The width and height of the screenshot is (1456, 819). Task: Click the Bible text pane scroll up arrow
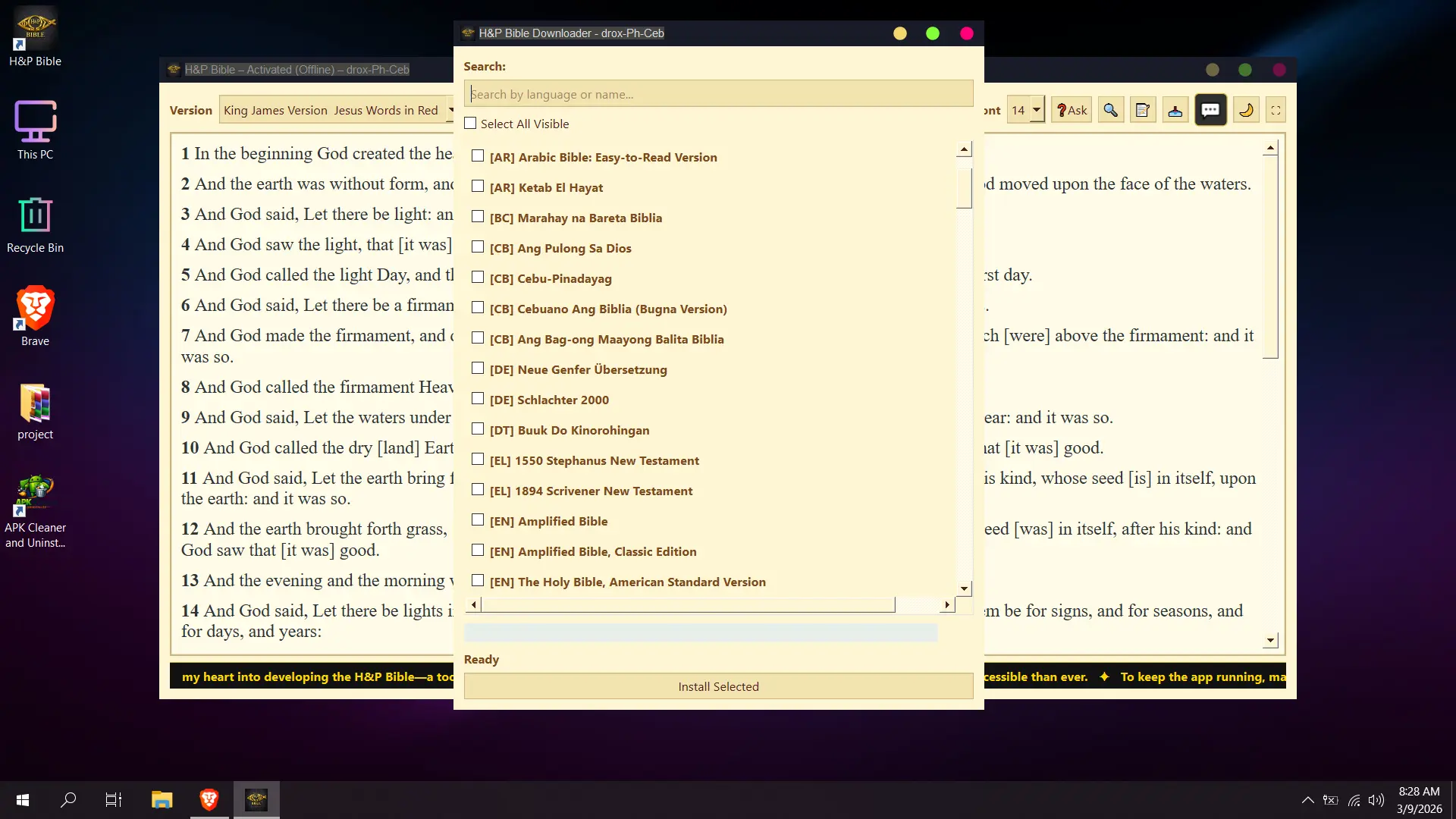point(1270,149)
